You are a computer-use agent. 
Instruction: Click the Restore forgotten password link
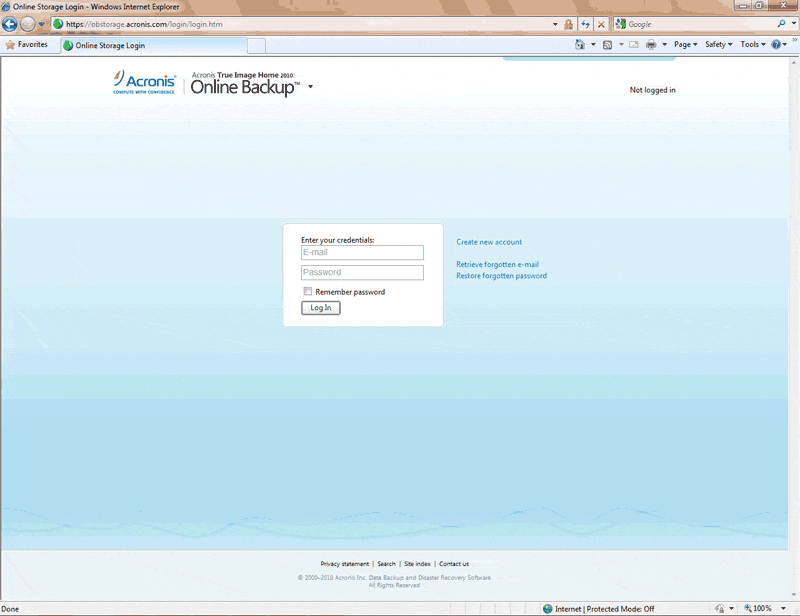click(502, 276)
